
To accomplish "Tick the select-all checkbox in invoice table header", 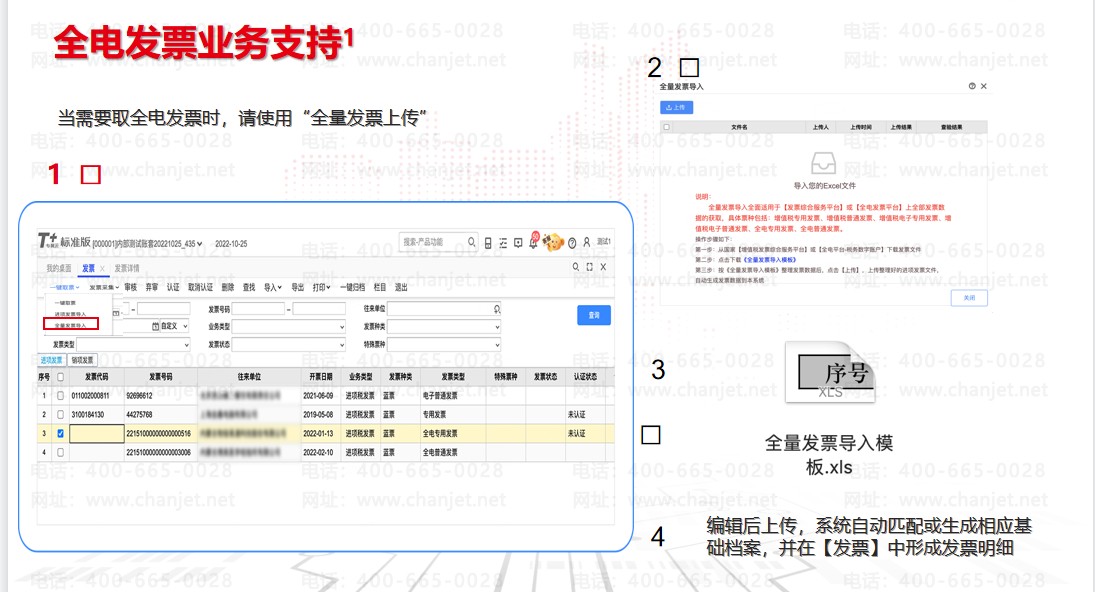I will [x=61, y=377].
